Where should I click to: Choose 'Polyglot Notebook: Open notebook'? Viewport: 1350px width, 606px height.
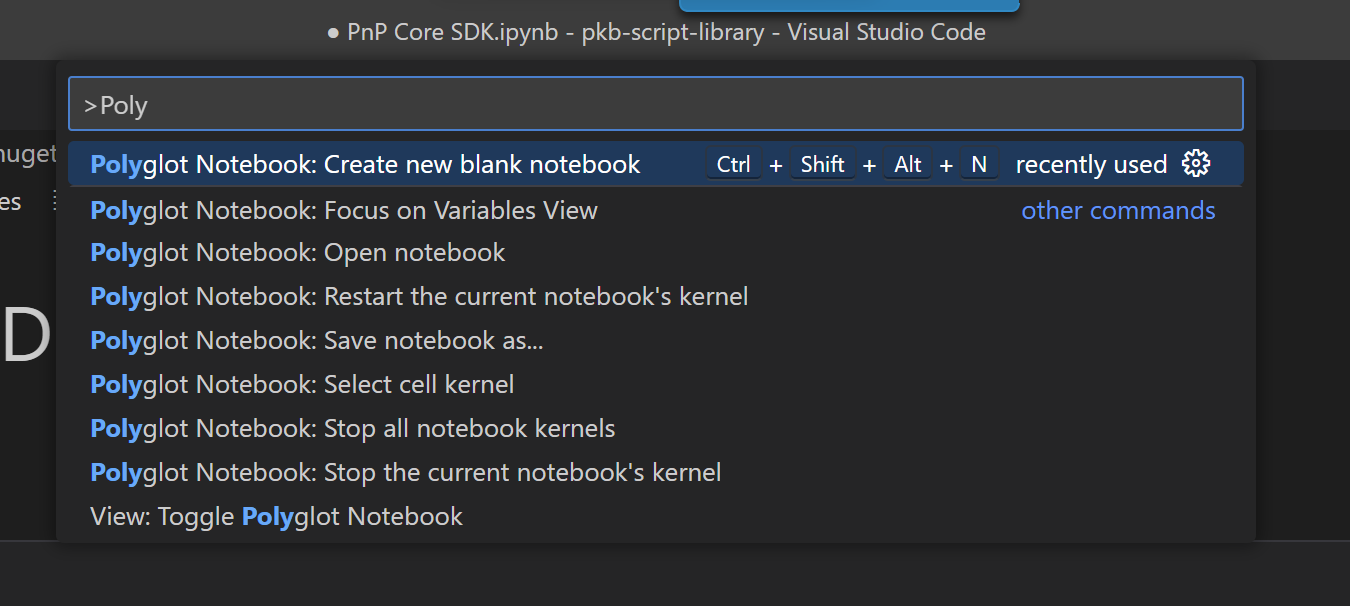297,252
